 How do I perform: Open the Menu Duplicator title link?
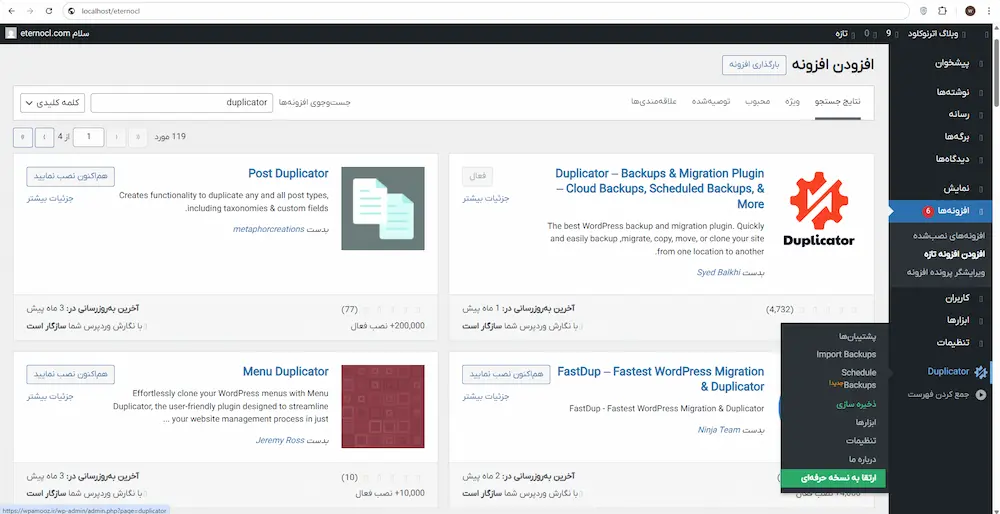pos(286,372)
